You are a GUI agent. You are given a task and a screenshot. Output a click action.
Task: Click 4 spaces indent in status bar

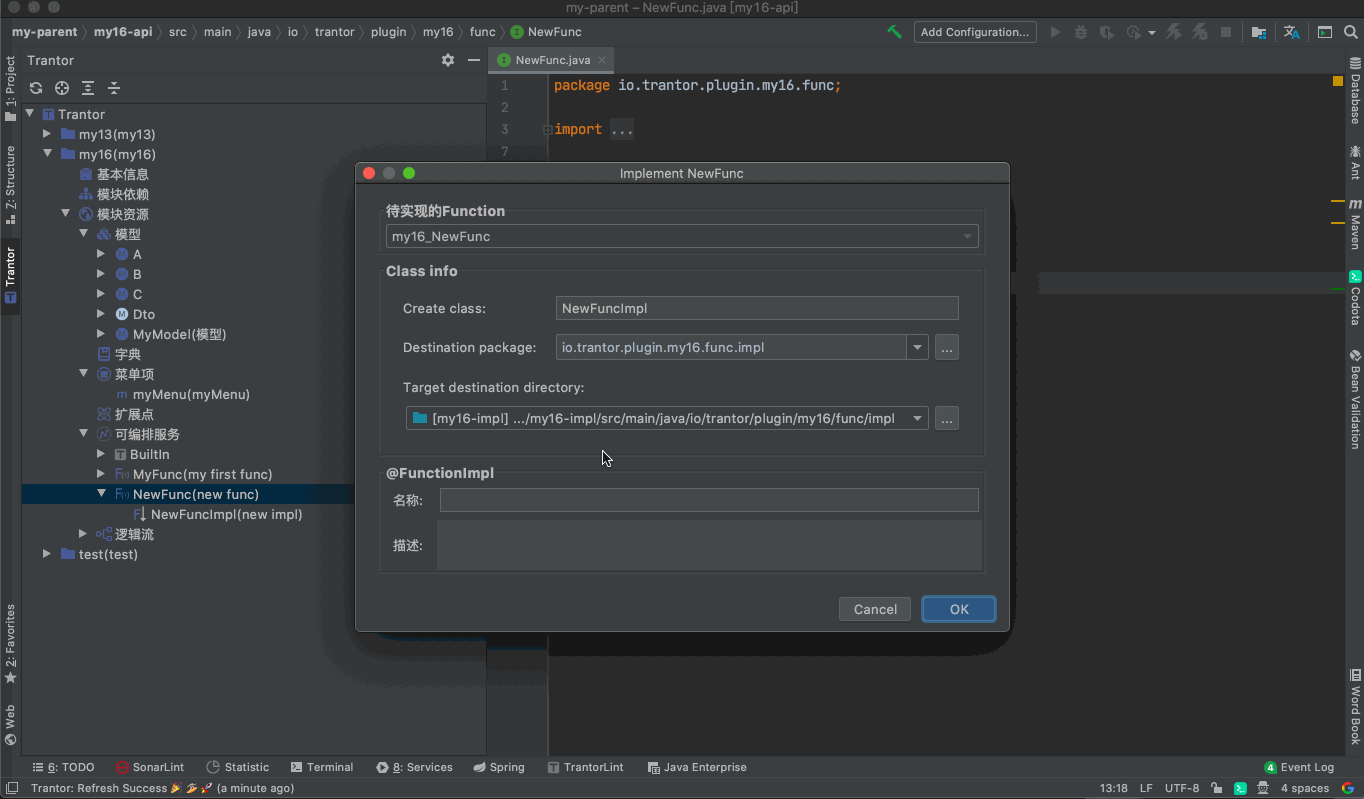point(1305,788)
